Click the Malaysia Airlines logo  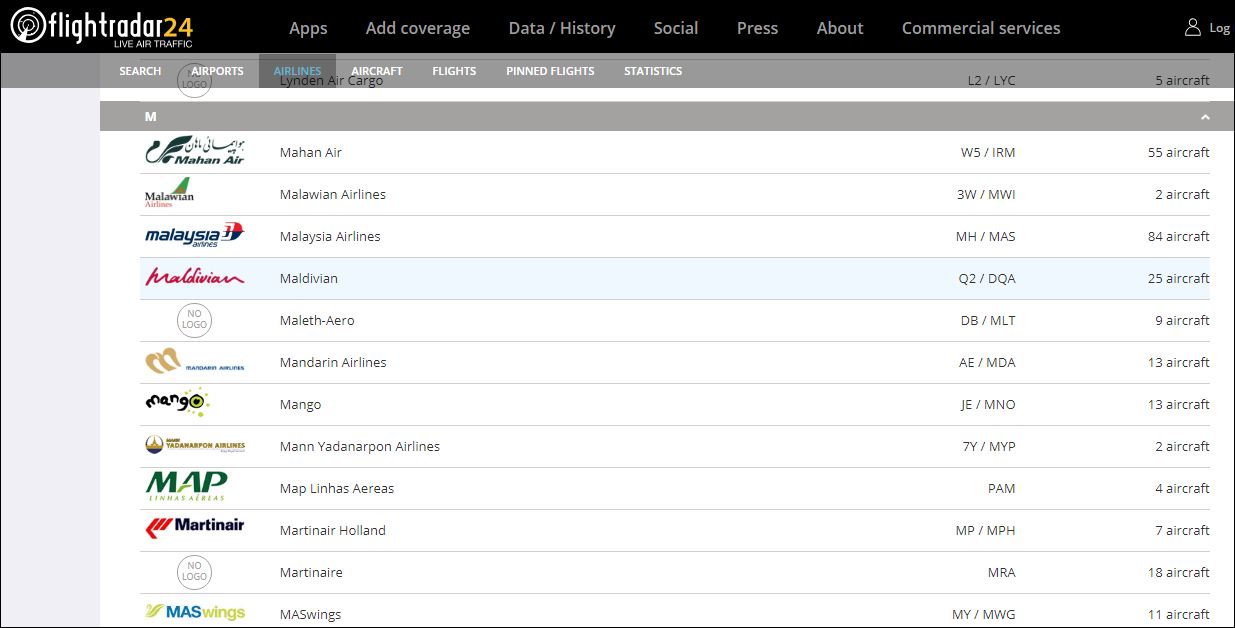pos(194,236)
